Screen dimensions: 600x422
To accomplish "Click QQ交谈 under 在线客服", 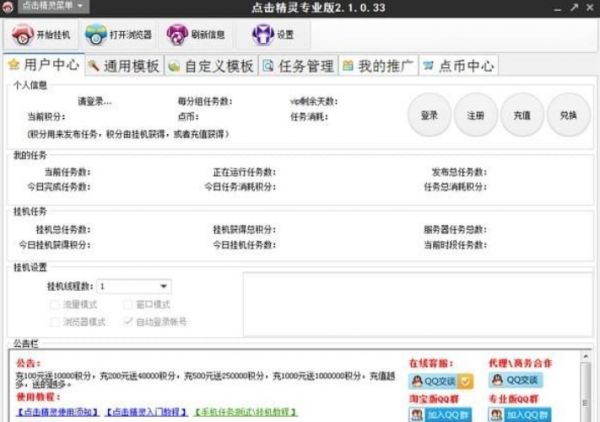I will [441, 381].
